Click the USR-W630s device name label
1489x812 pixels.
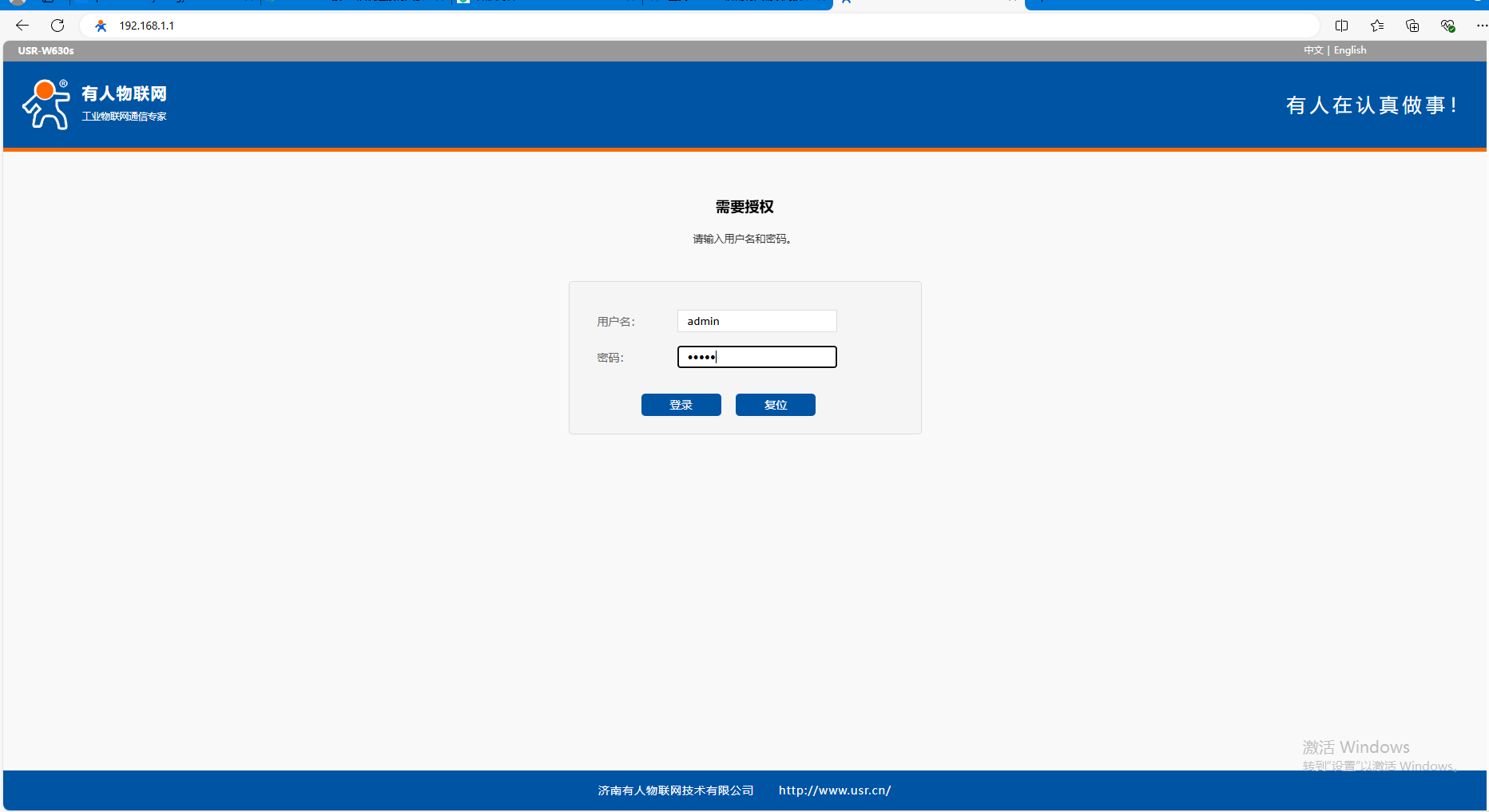[x=46, y=50]
